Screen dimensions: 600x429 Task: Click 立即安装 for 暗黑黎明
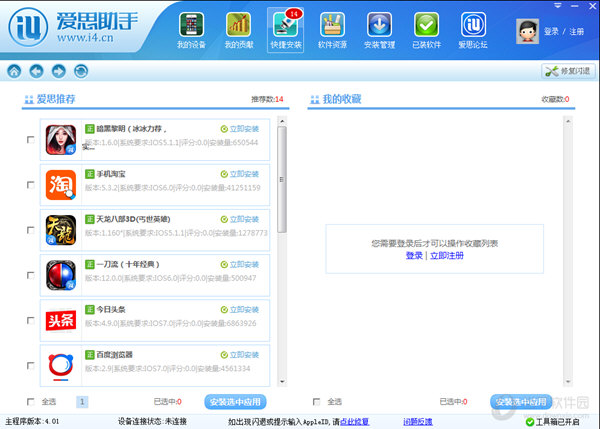coord(240,129)
